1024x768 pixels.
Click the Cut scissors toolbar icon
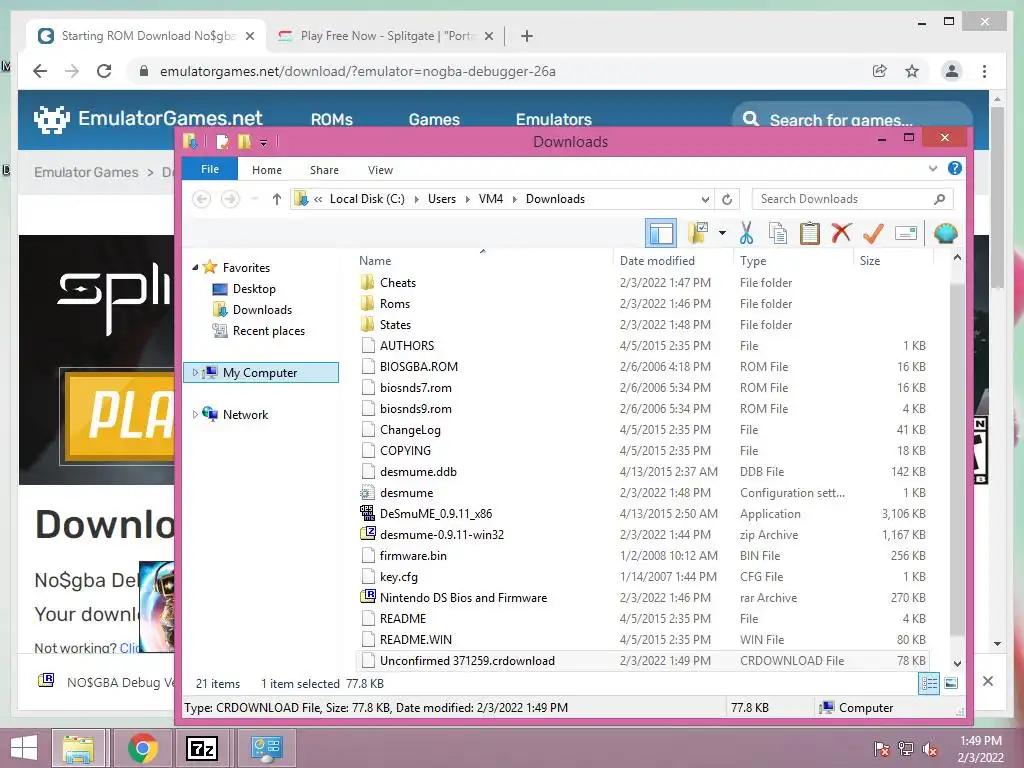pyautogui.click(x=746, y=233)
